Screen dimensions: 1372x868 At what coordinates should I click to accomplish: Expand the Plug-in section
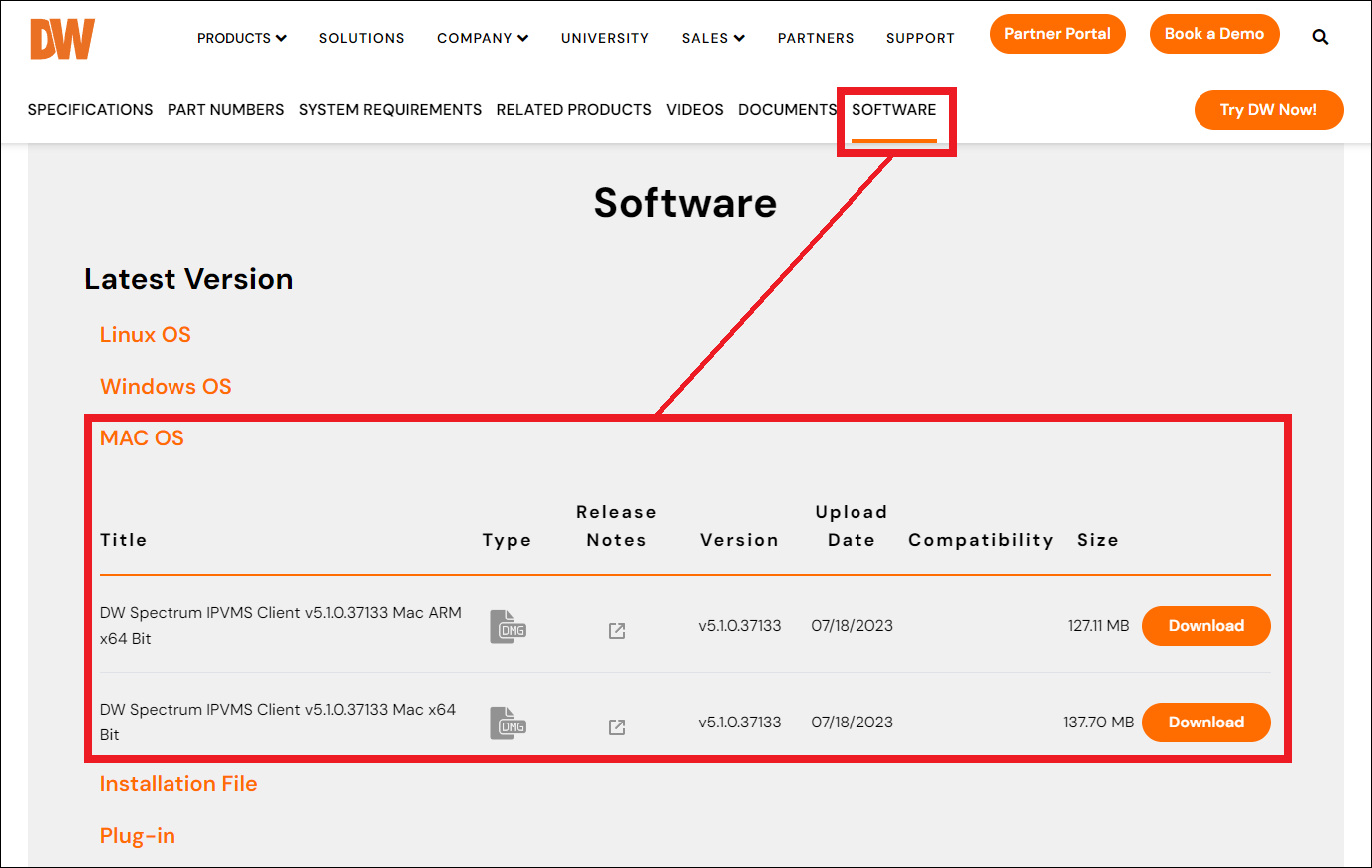click(138, 836)
